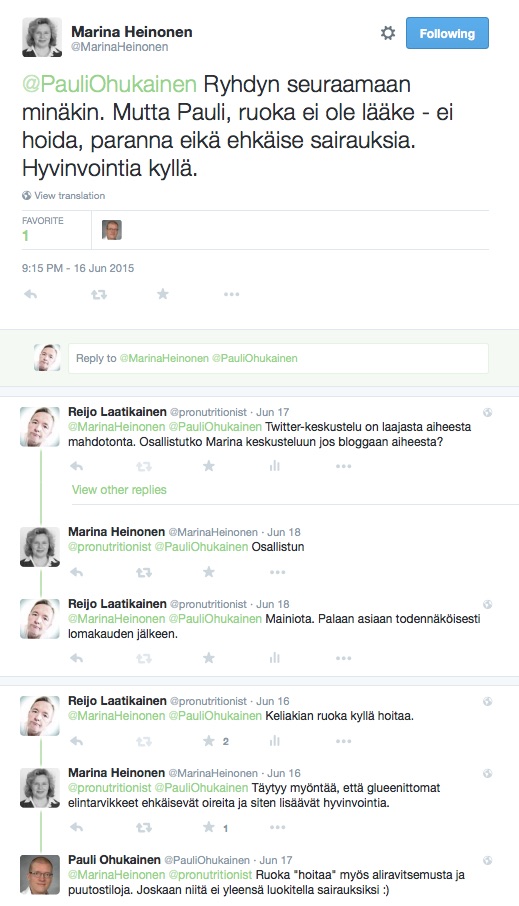This screenshot has height=906, width=519.
Task: View analytics icon on Twitter-keskustelu tweet
Action: pyautogui.click(x=275, y=466)
